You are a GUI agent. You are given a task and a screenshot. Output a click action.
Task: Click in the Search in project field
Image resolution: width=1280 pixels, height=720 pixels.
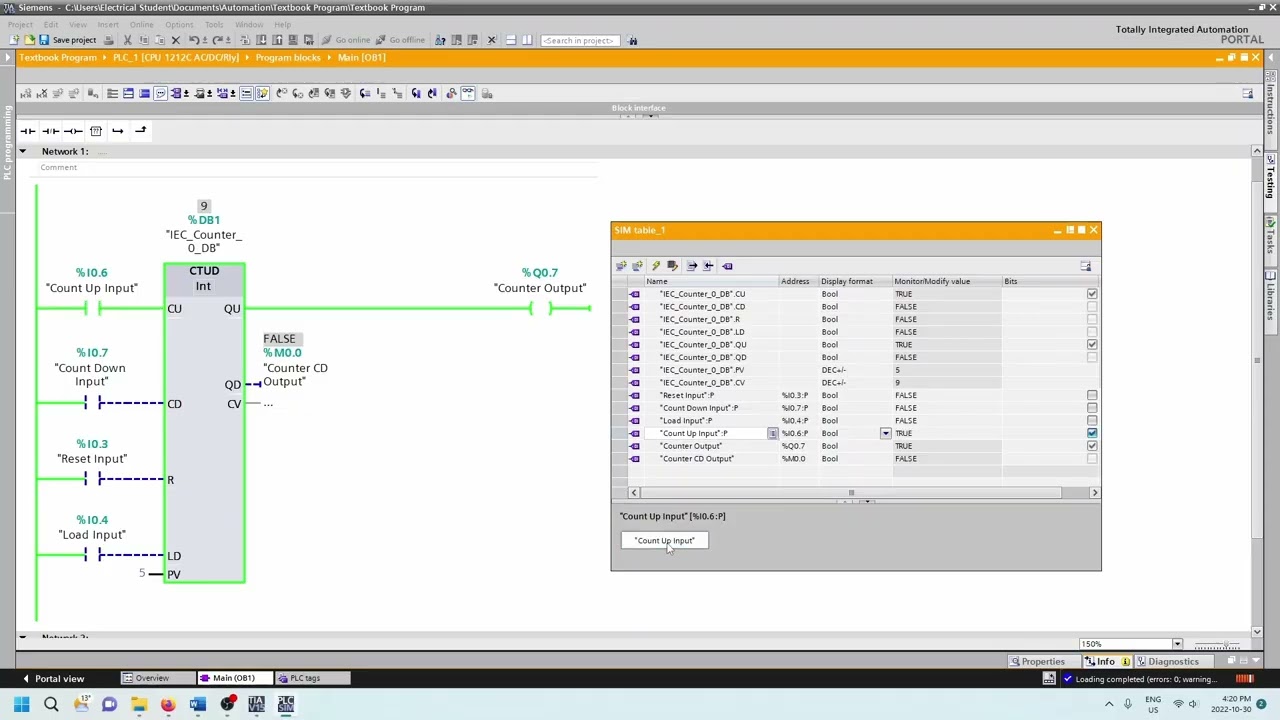(580, 40)
